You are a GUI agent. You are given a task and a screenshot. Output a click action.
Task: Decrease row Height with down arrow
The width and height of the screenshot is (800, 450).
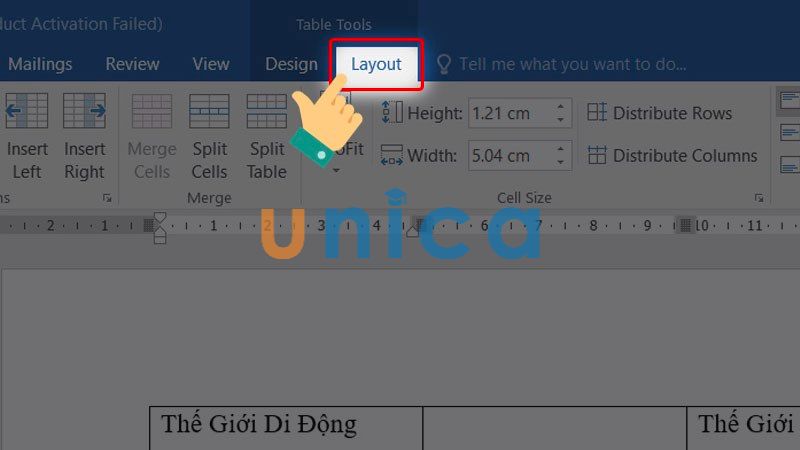(561, 120)
